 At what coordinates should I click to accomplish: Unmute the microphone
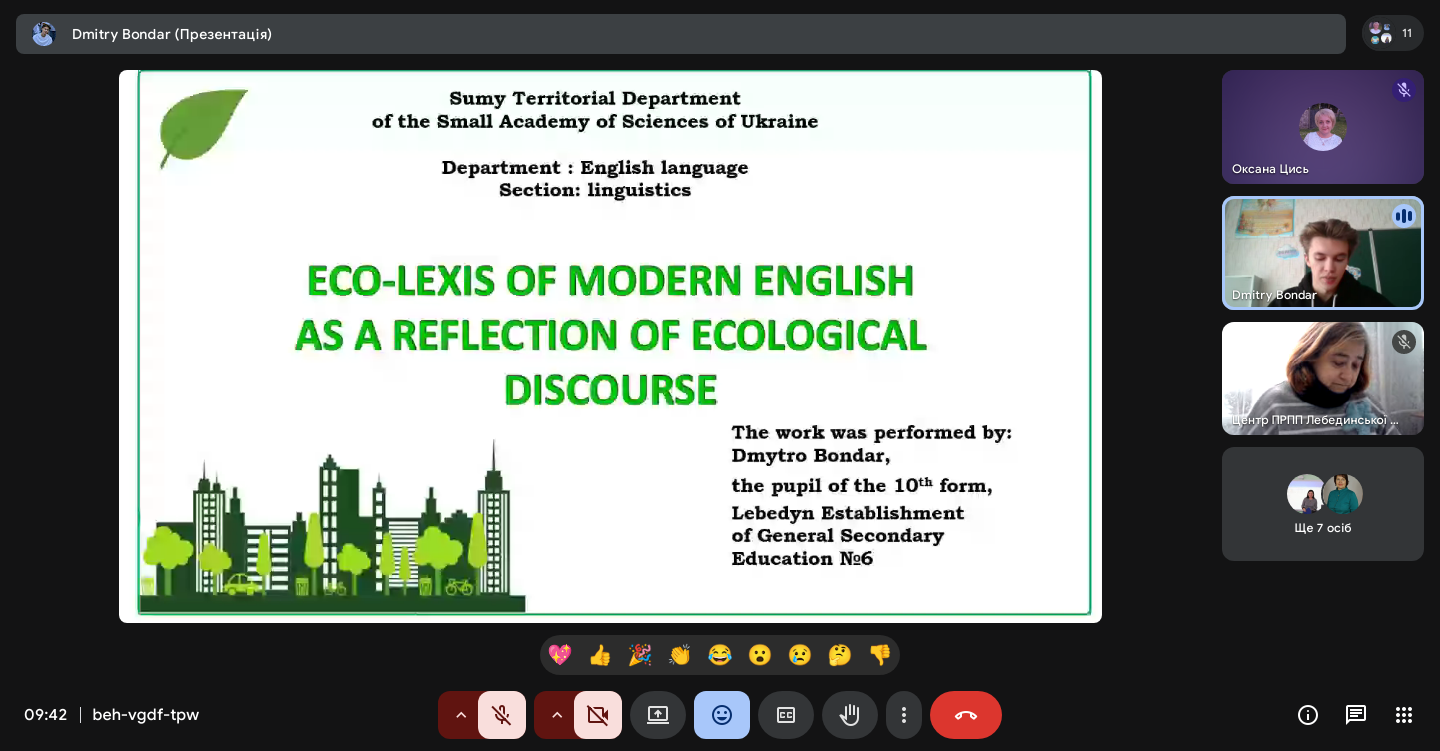[502, 715]
